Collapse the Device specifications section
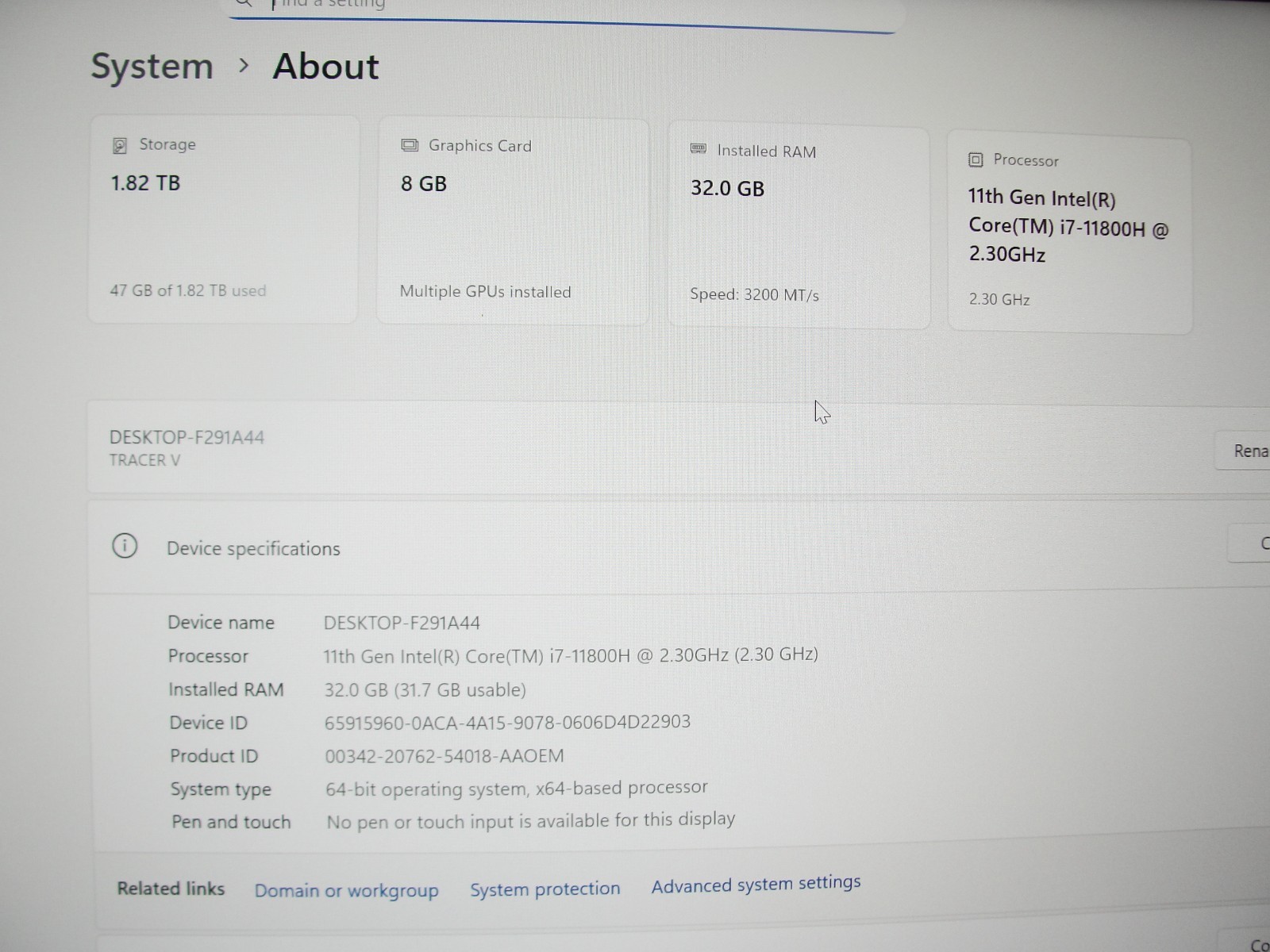 pyautogui.click(x=679, y=547)
